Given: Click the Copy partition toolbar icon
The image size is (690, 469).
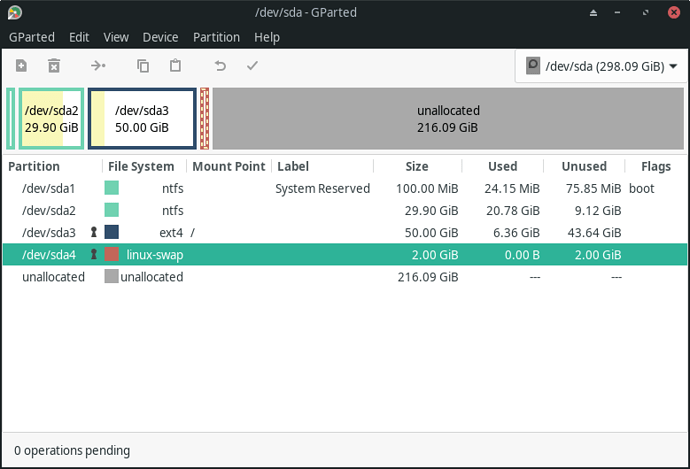Looking at the screenshot, I should [143, 66].
